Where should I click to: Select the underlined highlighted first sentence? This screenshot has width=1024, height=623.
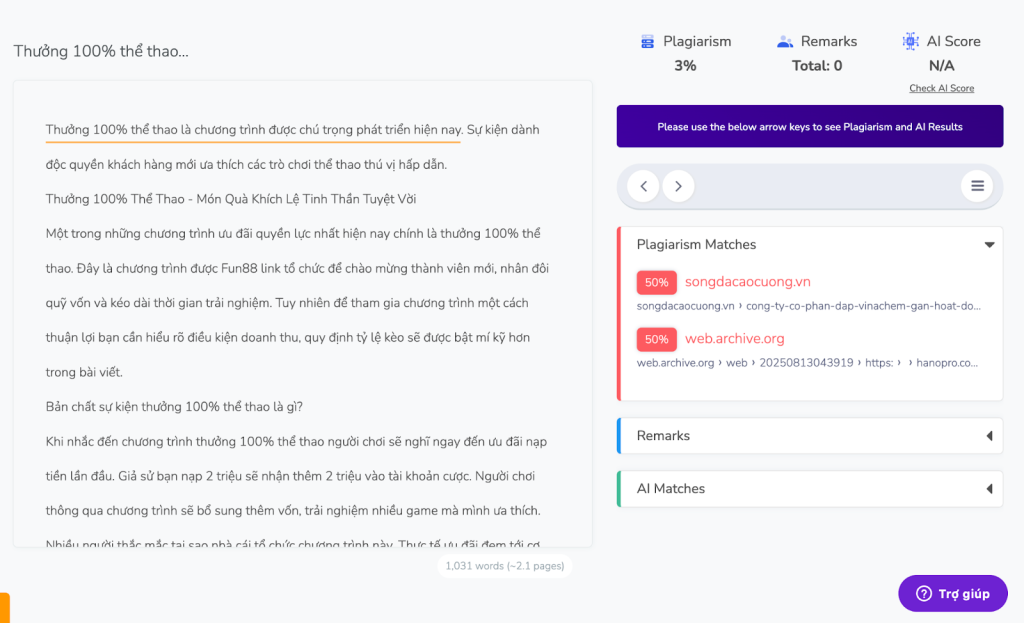click(x=253, y=130)
